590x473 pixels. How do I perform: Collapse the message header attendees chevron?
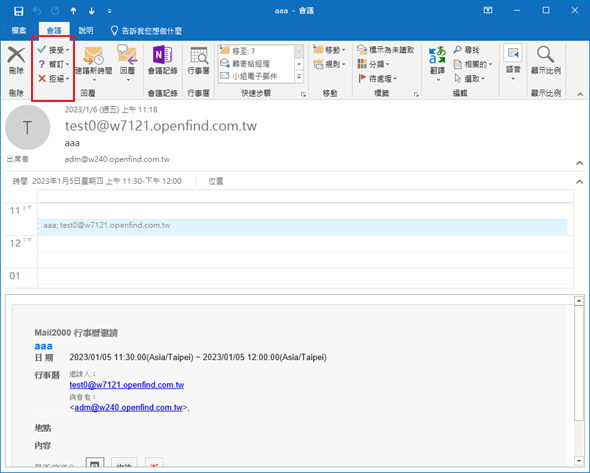(x=579, y=163)
